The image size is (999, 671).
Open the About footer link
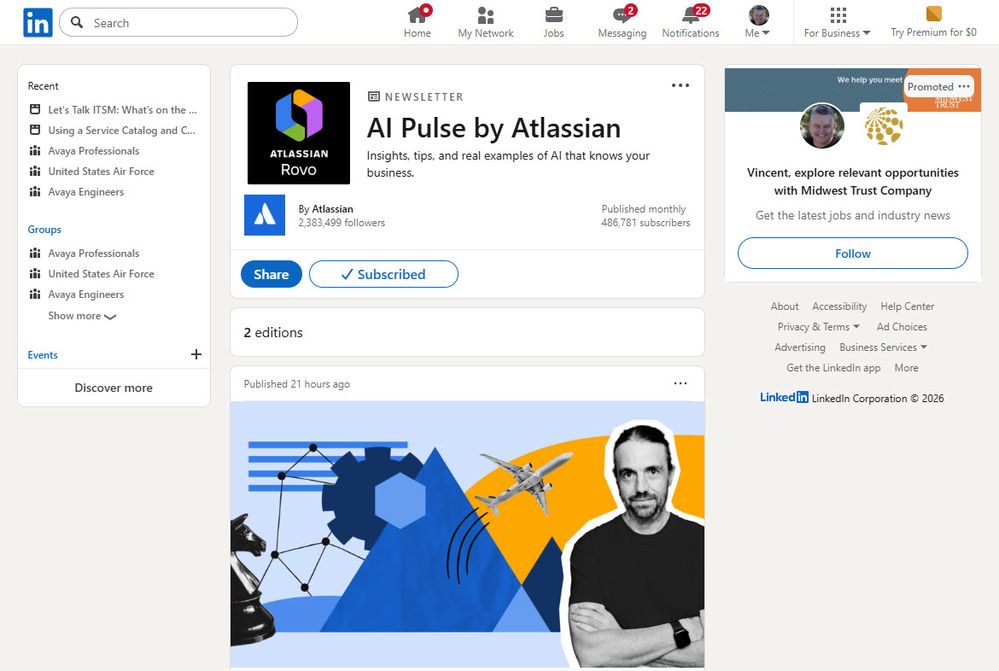784,307
